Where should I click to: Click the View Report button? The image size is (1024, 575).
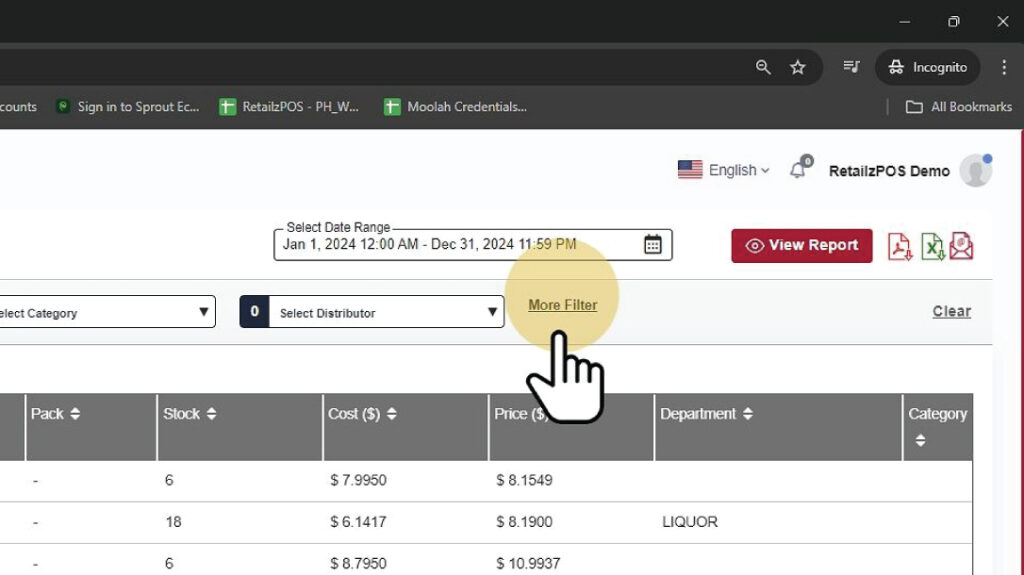tap(801, 246)
